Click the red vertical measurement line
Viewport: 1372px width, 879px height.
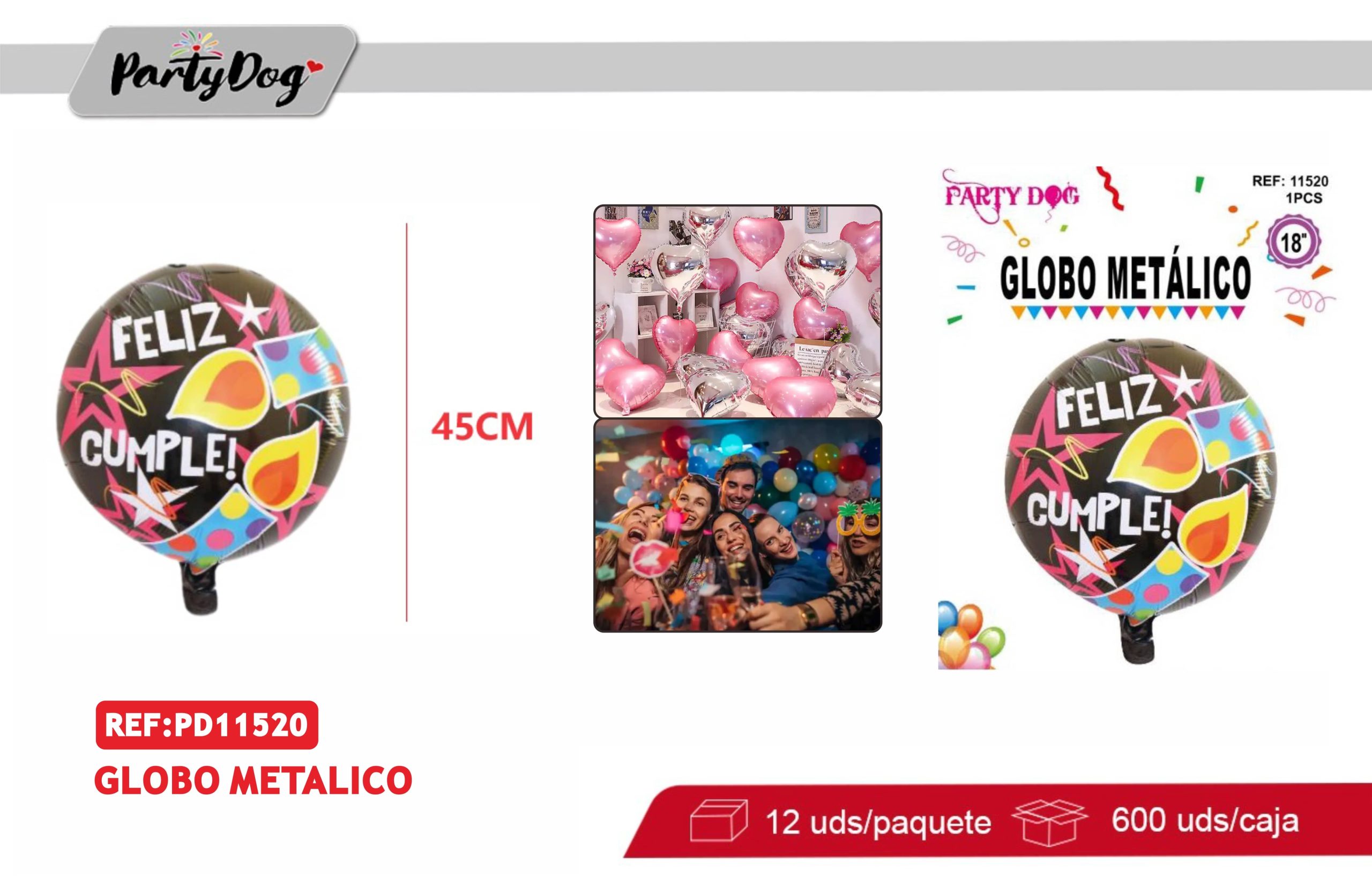click(407, 423)
